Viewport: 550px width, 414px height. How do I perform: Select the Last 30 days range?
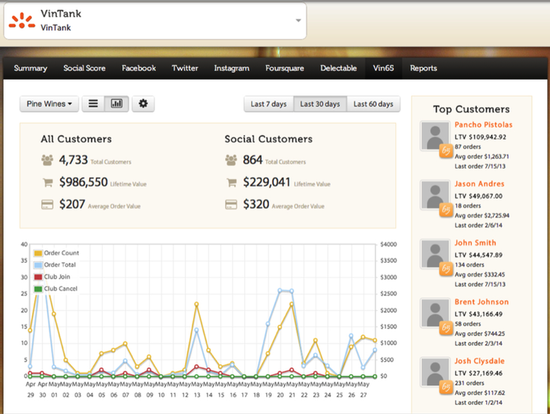[x=320, y=104]
